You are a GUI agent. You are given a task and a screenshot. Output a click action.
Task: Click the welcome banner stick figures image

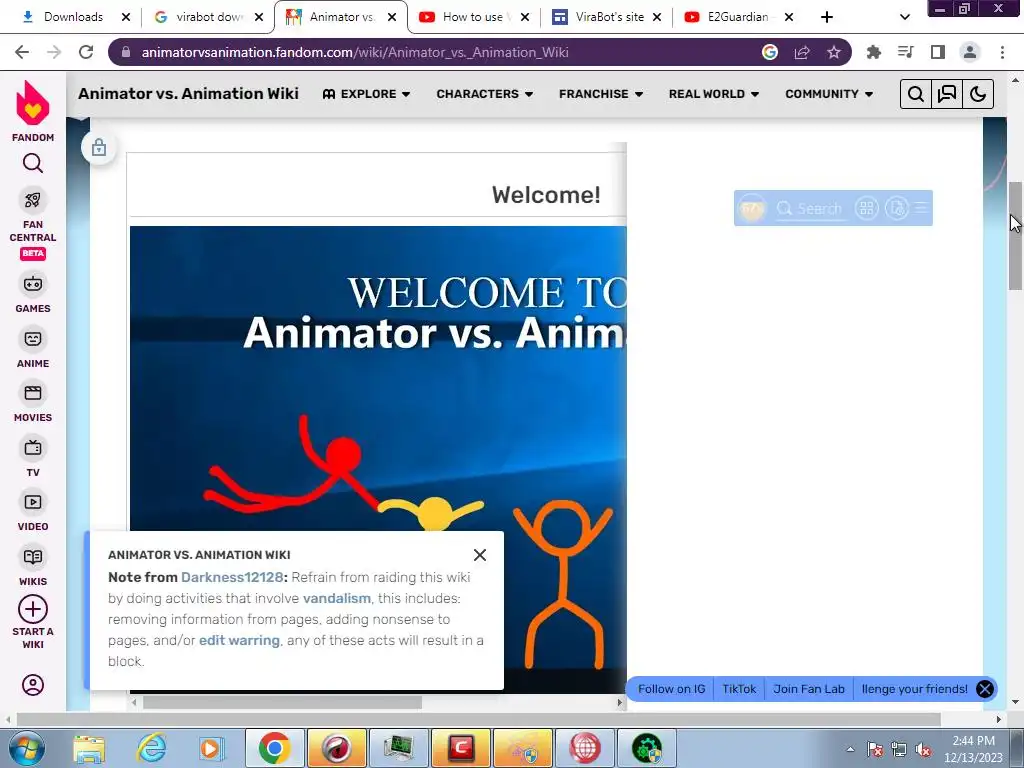pyautogui.click(x=378, y=459)
